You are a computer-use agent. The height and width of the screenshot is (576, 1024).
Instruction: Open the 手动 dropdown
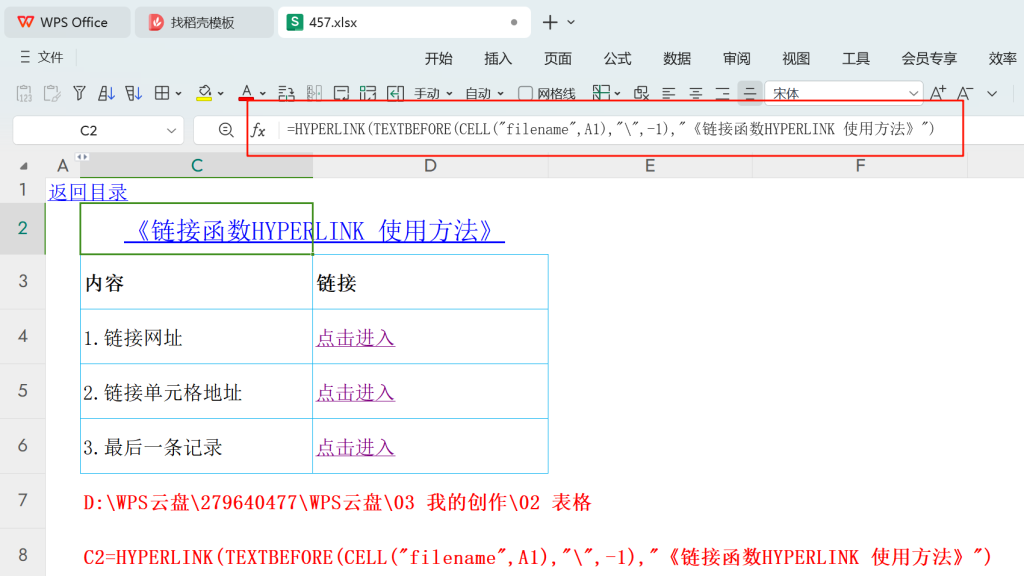433,94
